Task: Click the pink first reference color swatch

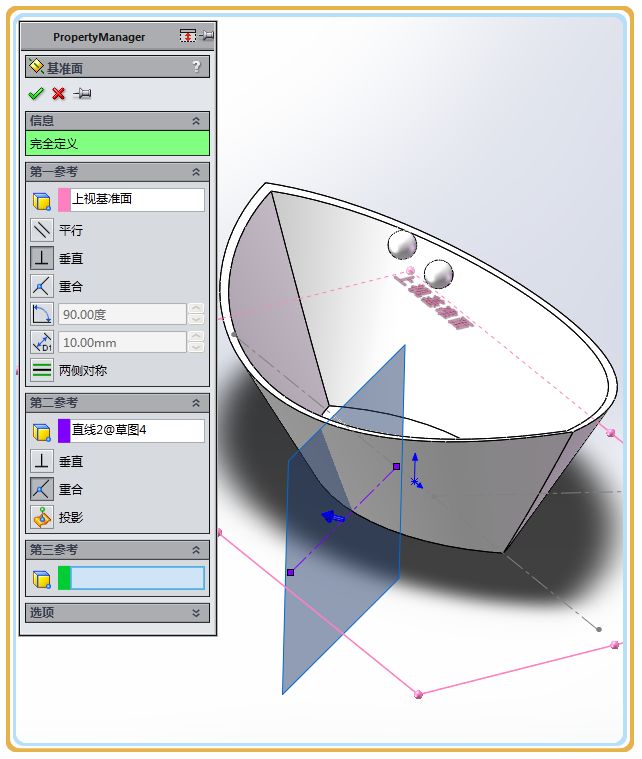Action: [64, 199]
